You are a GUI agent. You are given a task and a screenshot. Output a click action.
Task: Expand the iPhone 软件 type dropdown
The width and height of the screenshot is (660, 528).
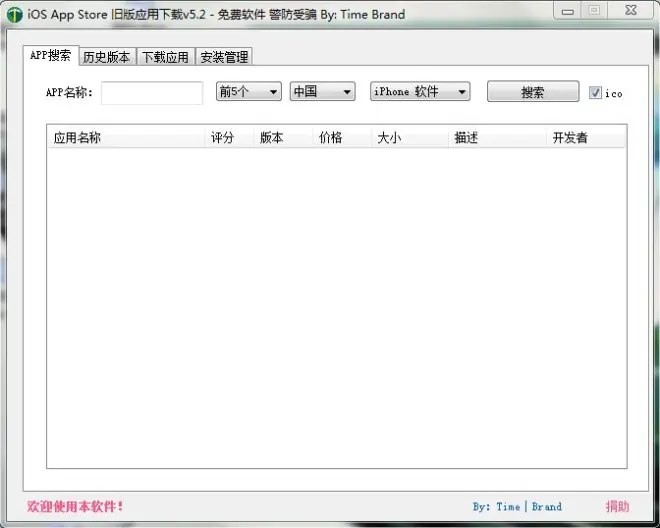click(420, 91)
